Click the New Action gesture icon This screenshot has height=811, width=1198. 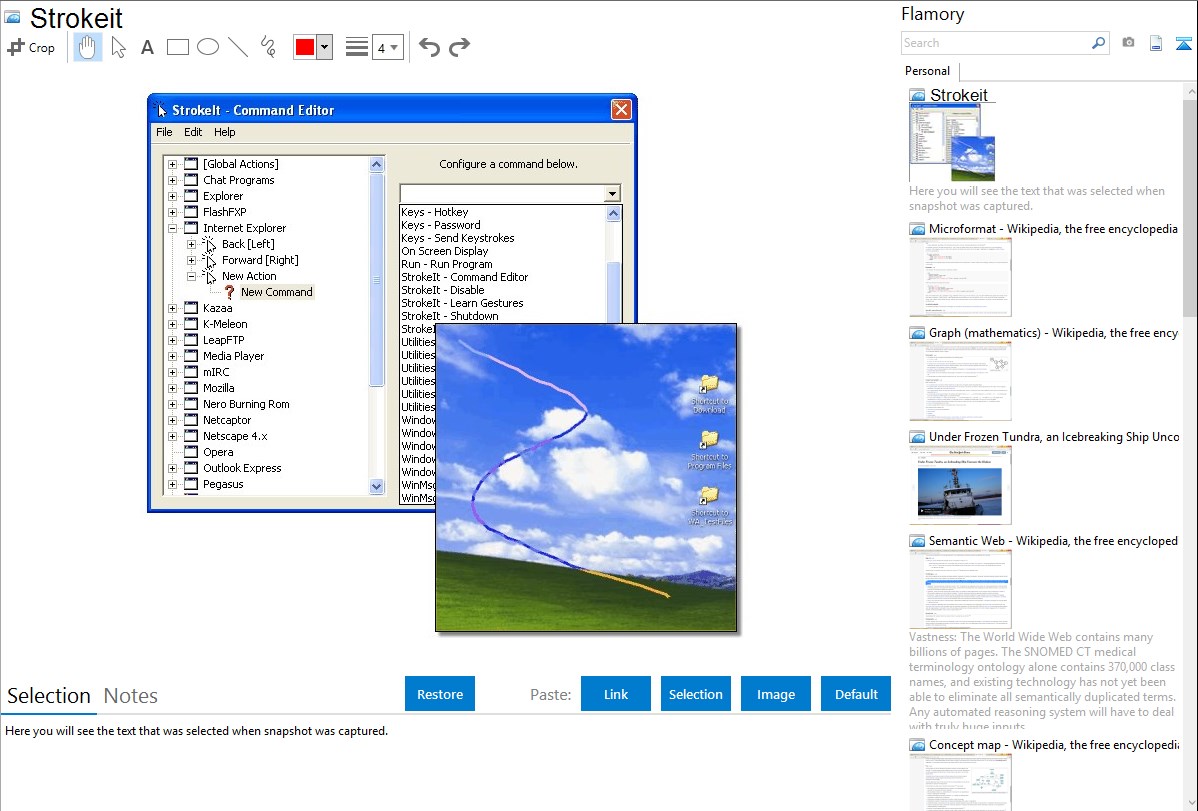[209, 276]
